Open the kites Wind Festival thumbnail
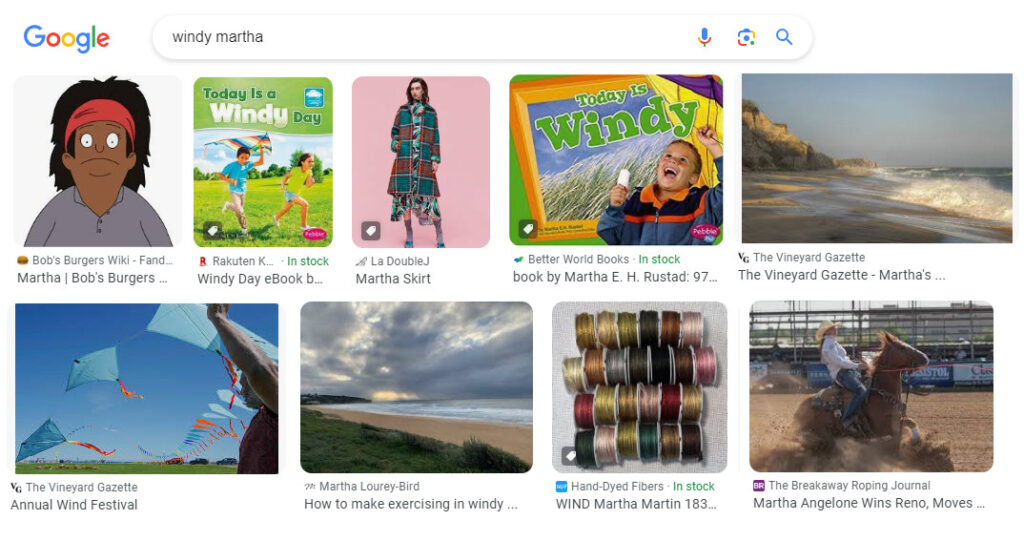1024x541 pixels. [x=146, y=388]
